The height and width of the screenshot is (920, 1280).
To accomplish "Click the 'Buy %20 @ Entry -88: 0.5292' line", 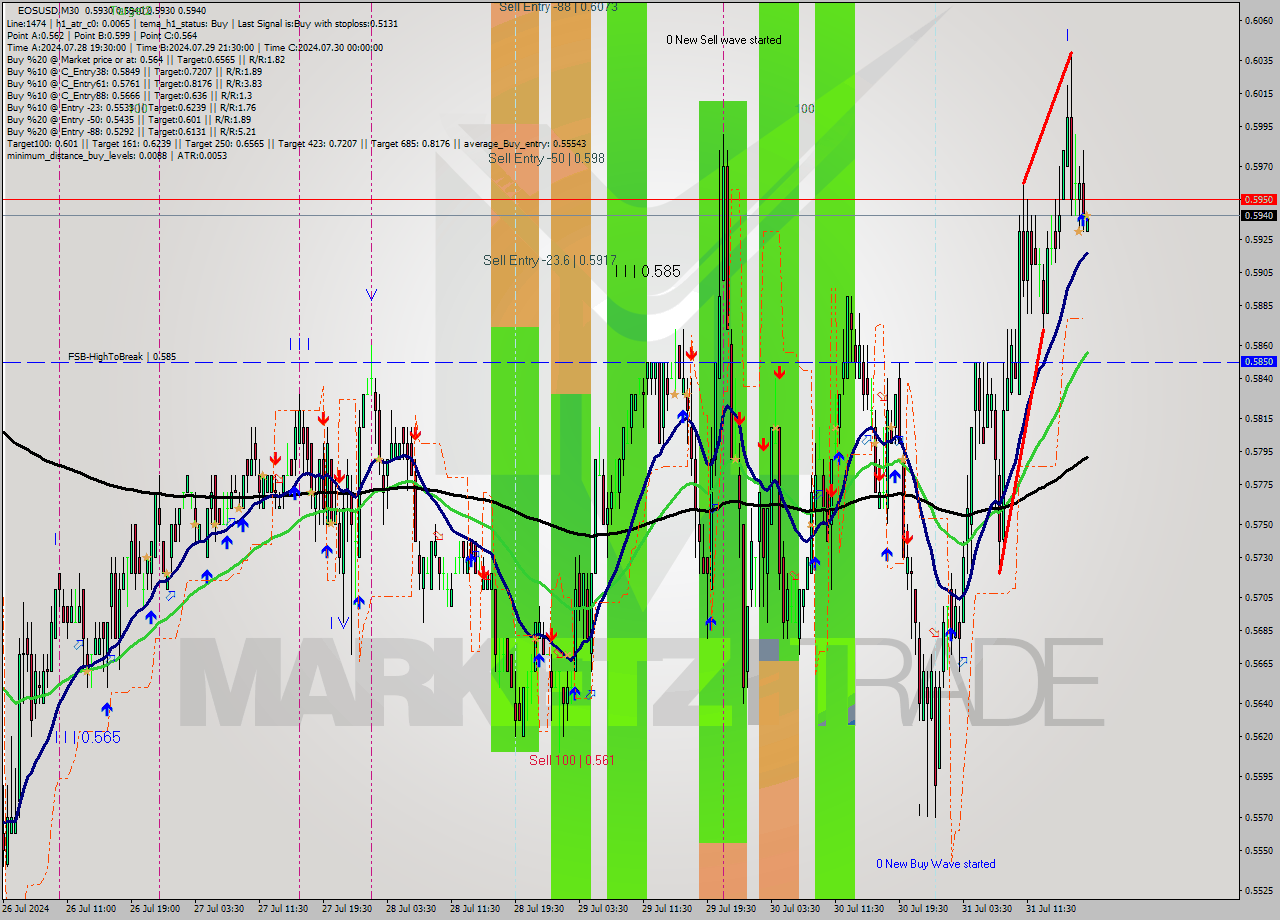I will (x=131, y=131).
